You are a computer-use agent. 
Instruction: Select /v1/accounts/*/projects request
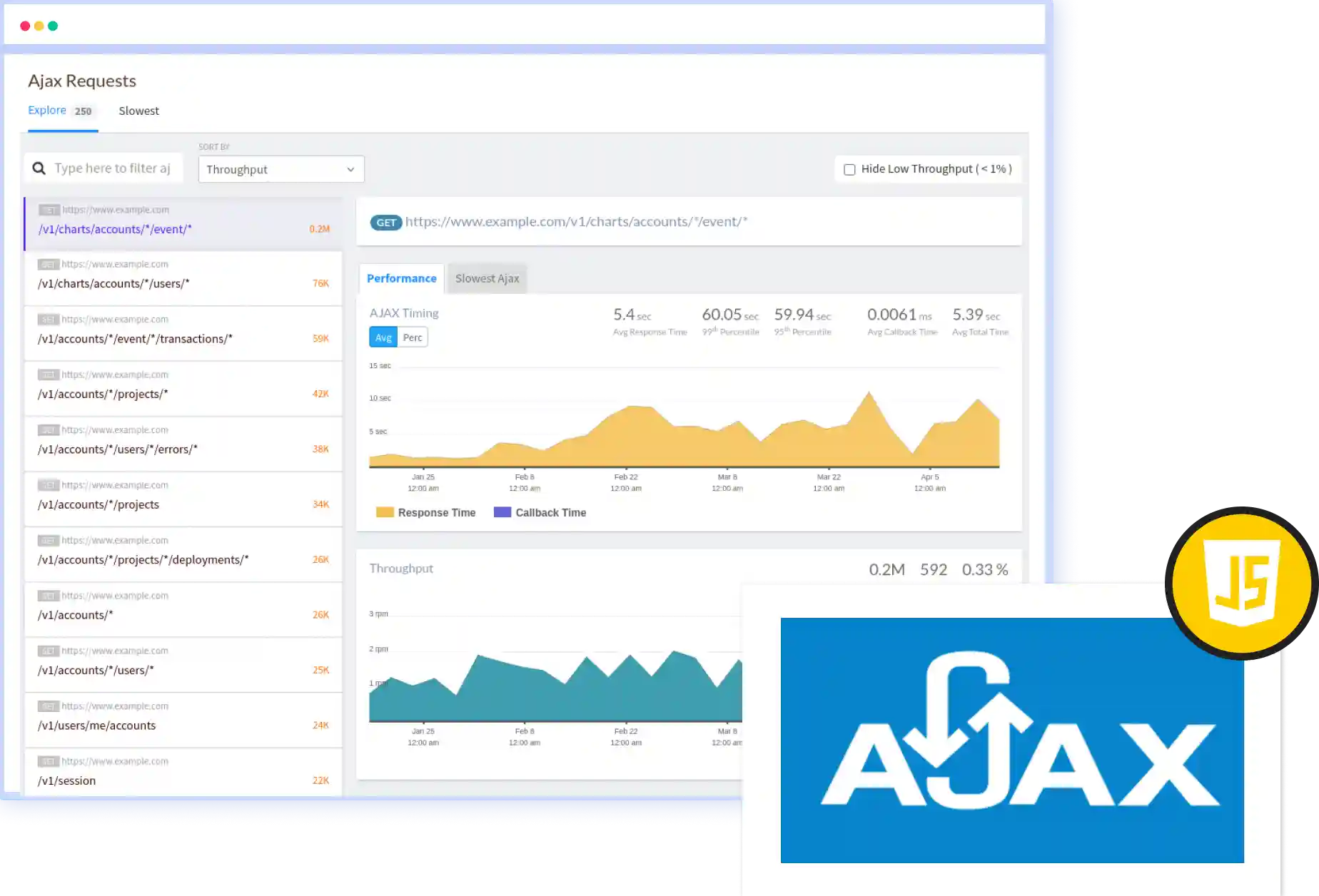coord(183,499)
